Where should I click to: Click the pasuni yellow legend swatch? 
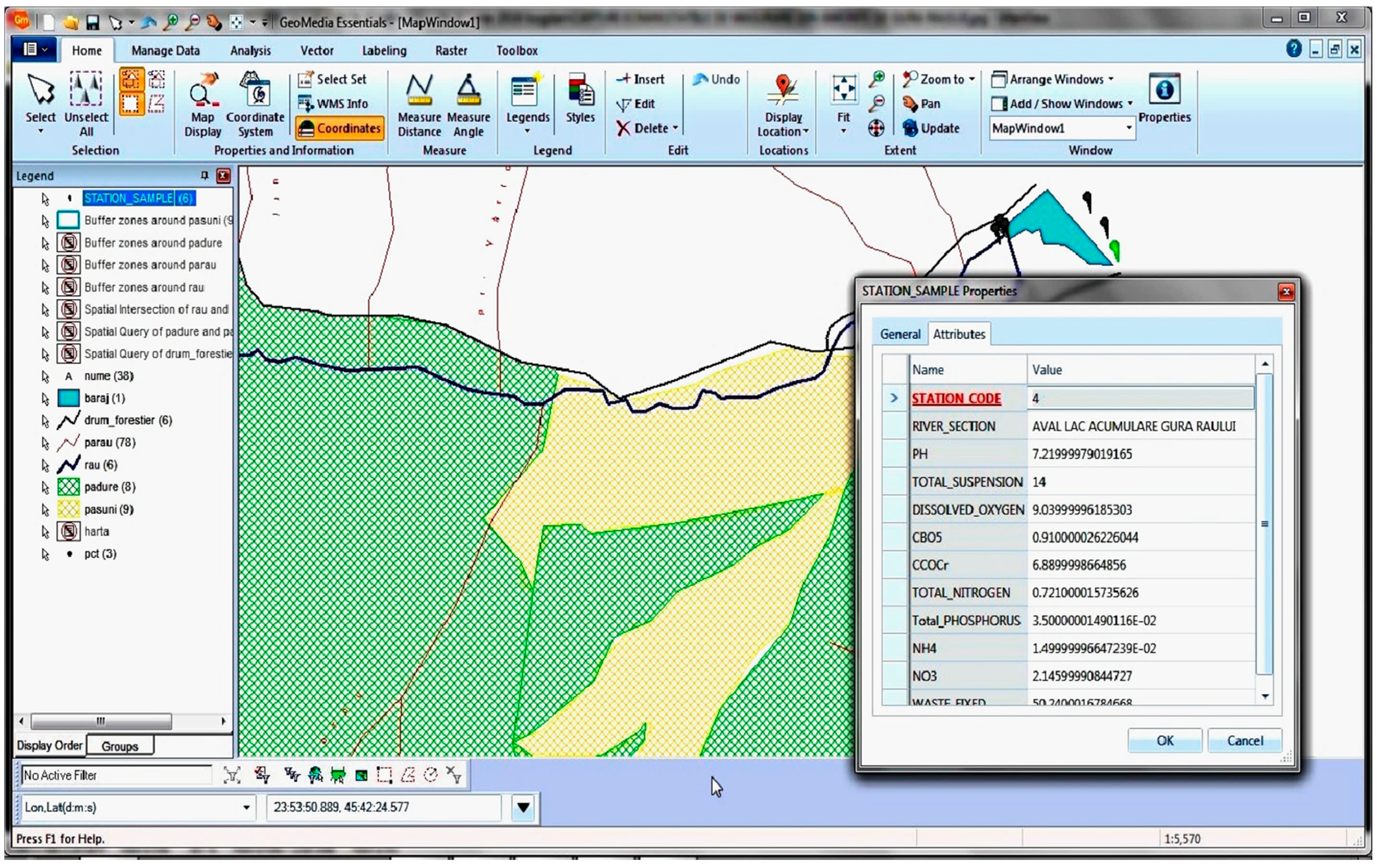pos(69,509)
